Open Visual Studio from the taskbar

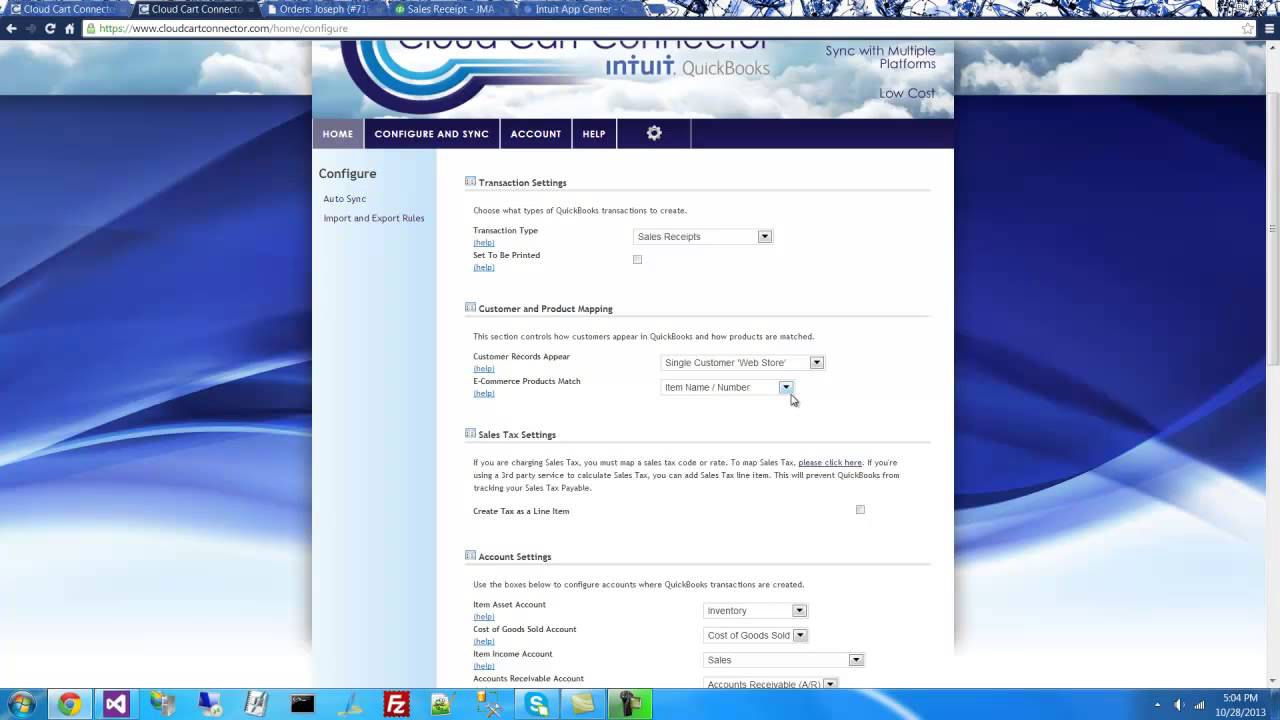click(x=116, y=704)
